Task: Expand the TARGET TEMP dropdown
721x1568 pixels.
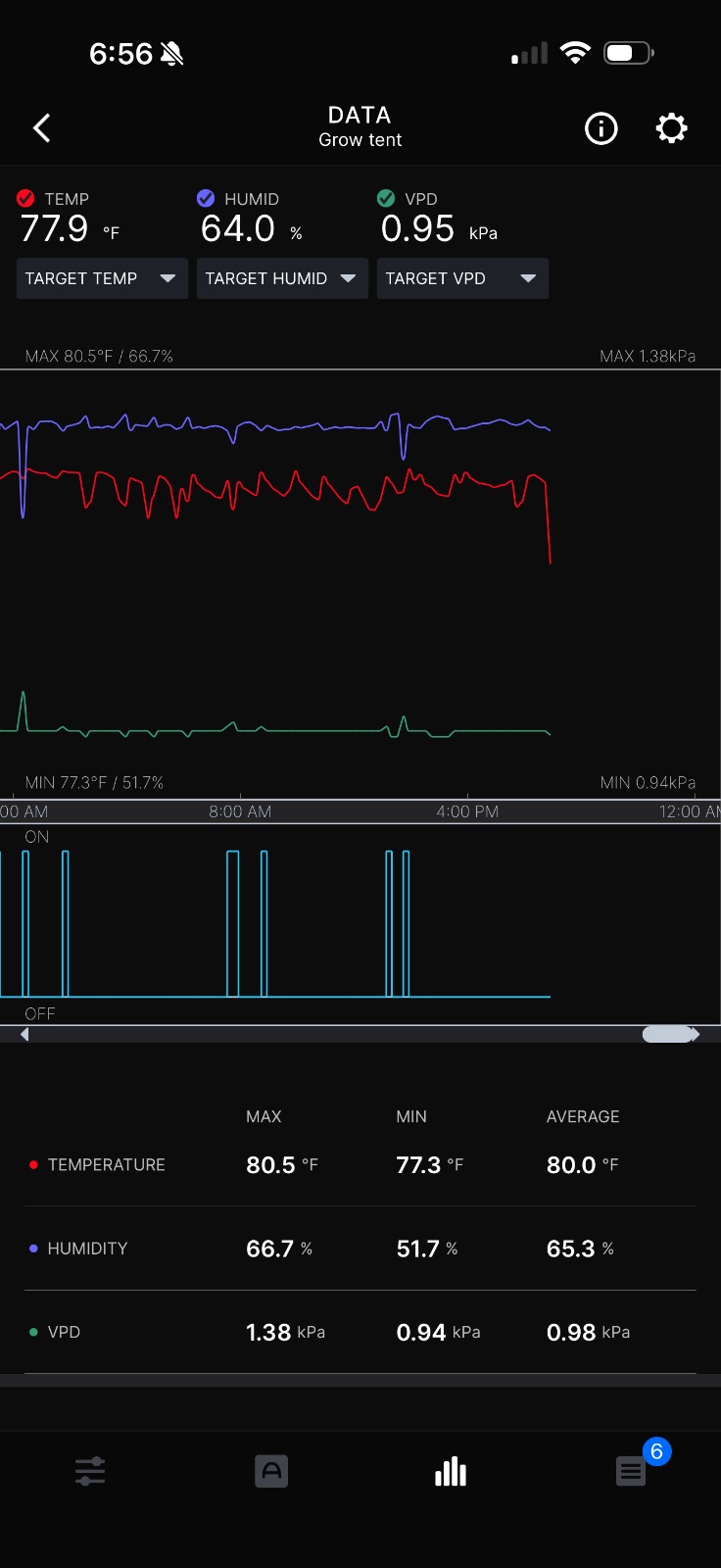Action: coord(102,278)
